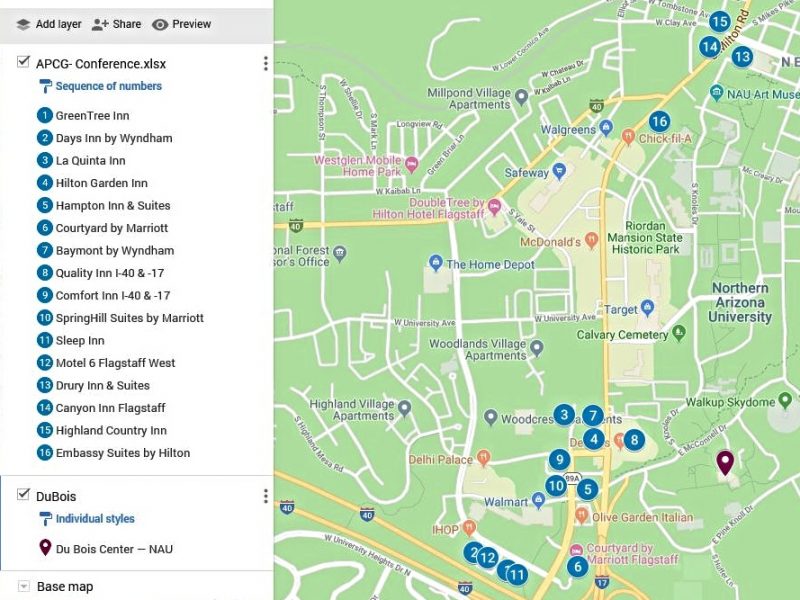800x600 pixels.
Task: Click map marker number 8
Action: coord(633,439)
